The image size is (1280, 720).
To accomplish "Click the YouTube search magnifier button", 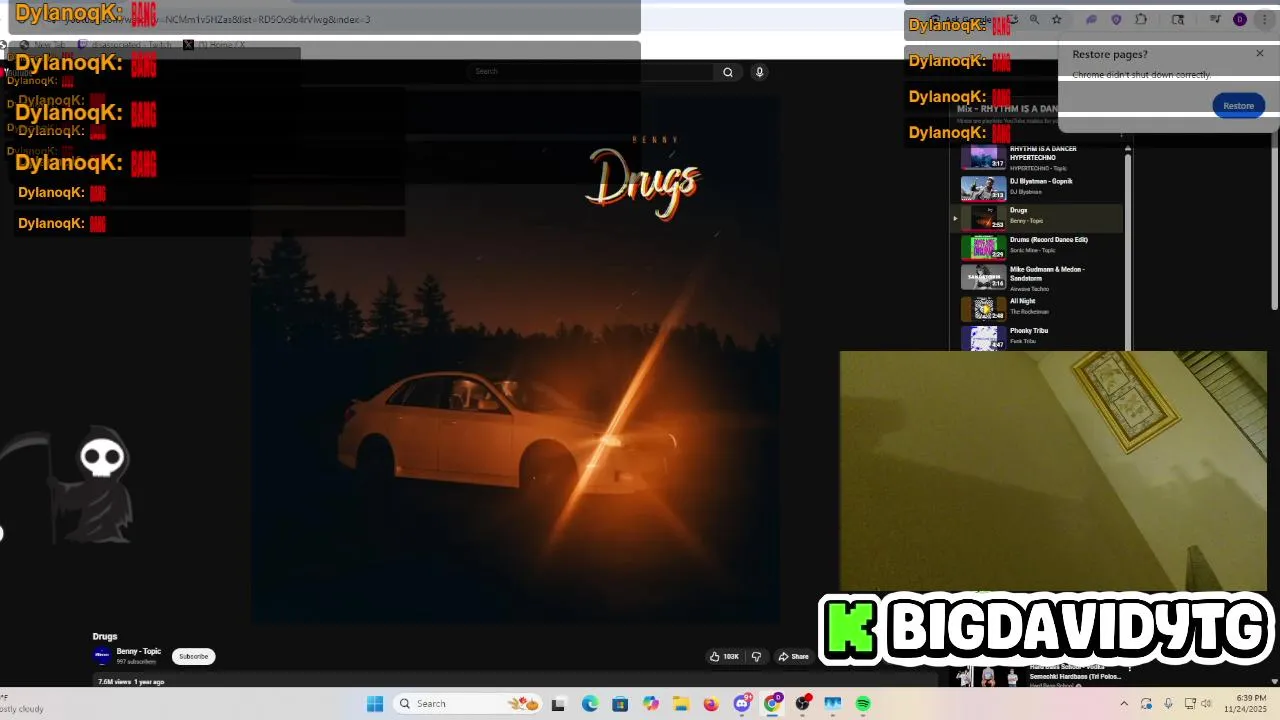I will (728, 72).
